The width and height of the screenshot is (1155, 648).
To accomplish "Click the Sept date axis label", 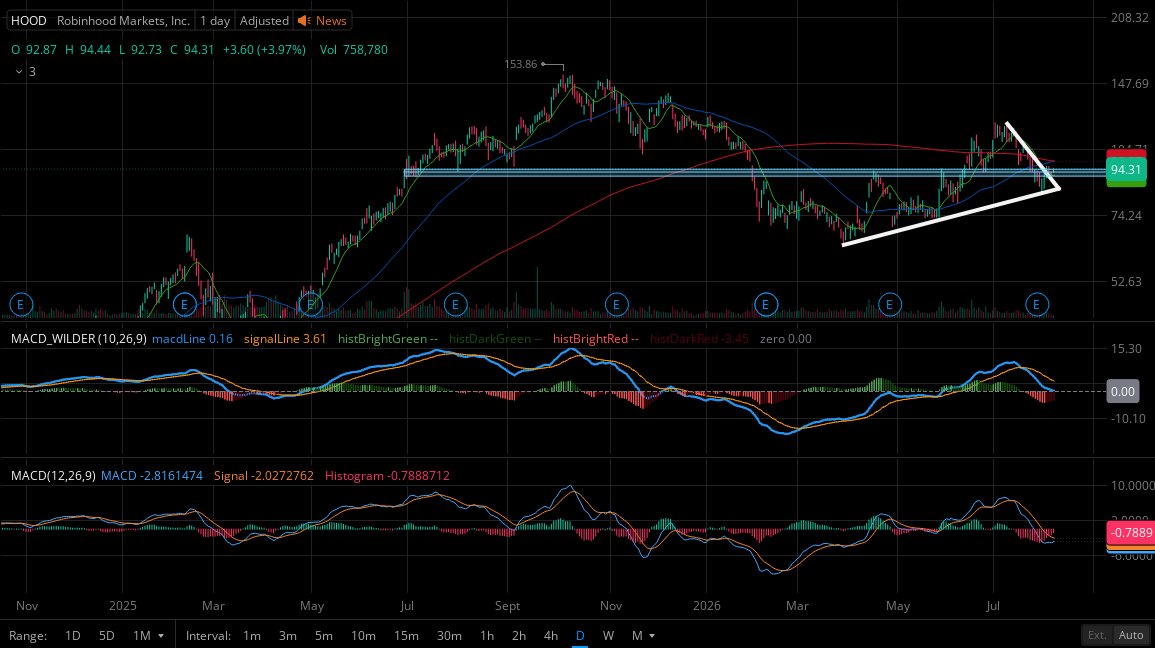I will tap(508, 606).
